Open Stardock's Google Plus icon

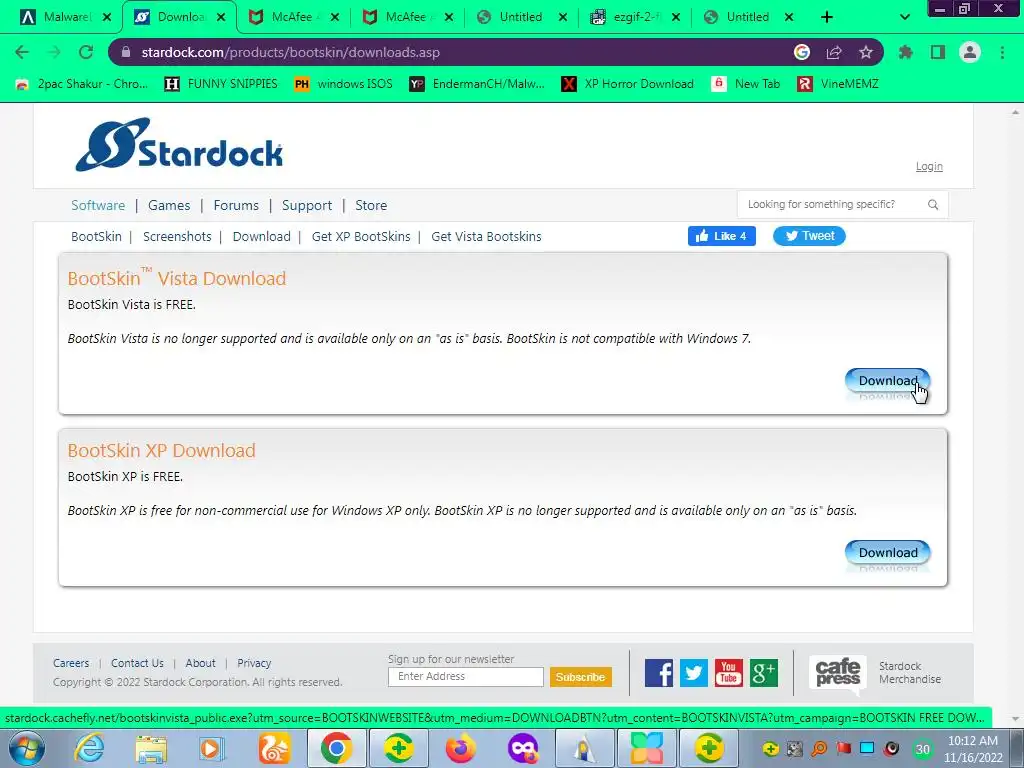pos(763,673)
